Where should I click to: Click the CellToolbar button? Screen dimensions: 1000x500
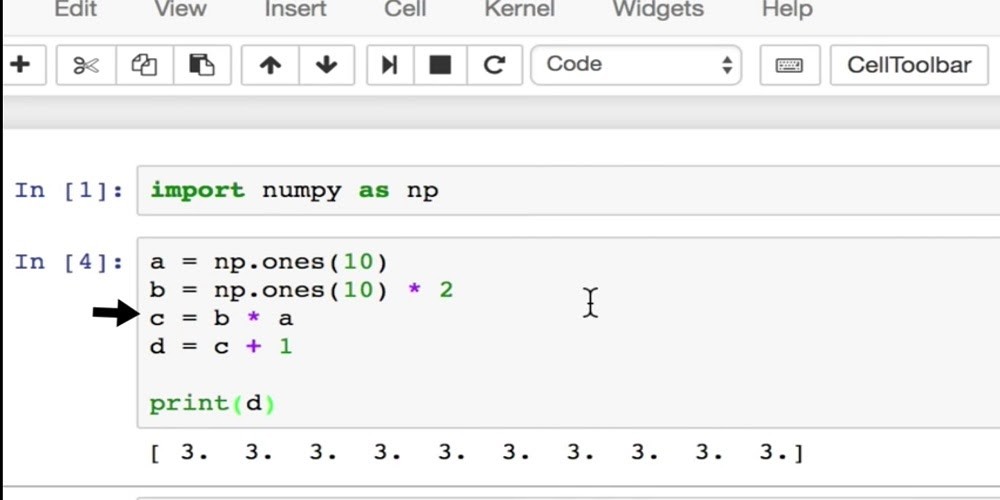[908, 65]
